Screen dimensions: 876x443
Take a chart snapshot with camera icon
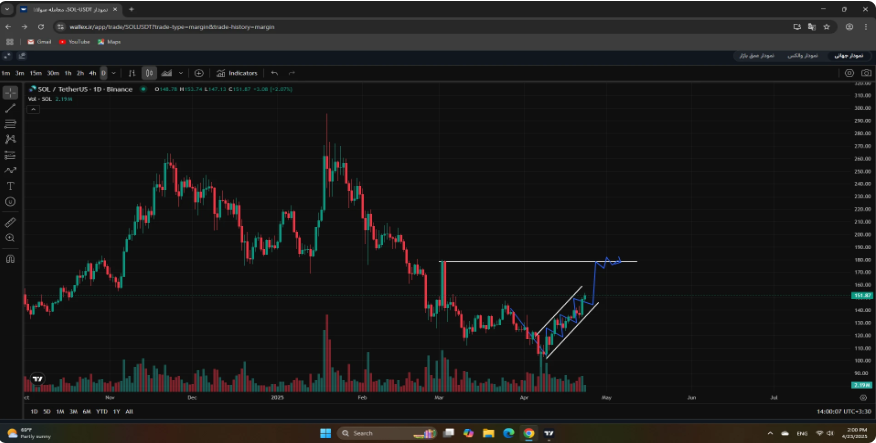click(866, 73)
